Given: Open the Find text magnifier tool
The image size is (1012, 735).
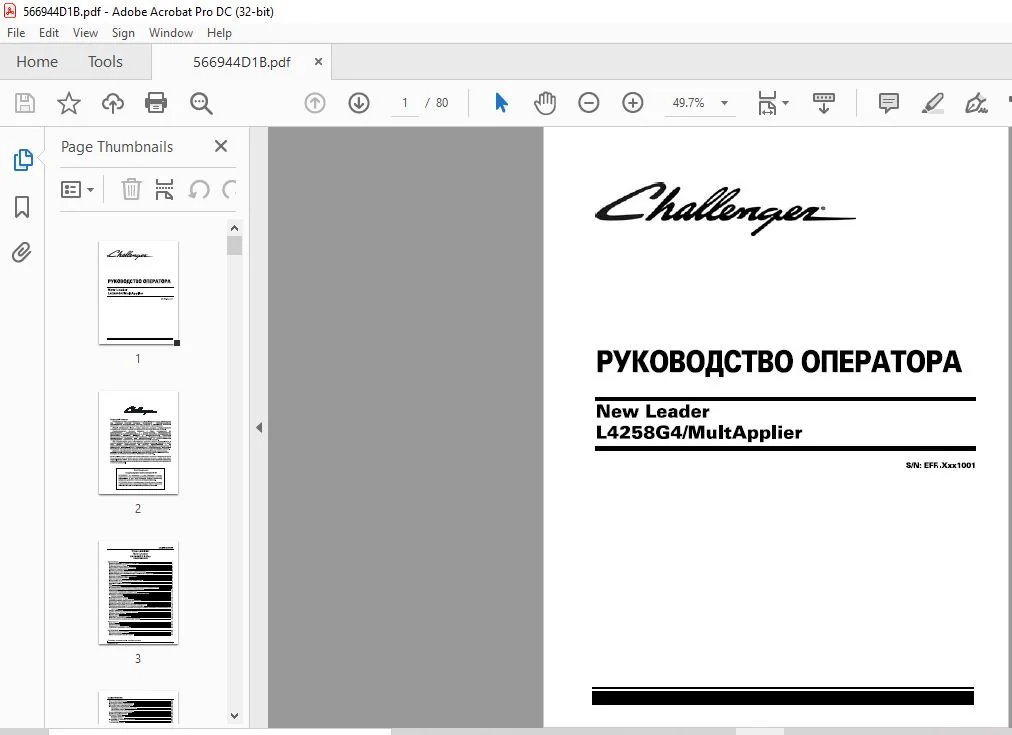Looking at the screenshot, I should [201, 103].
